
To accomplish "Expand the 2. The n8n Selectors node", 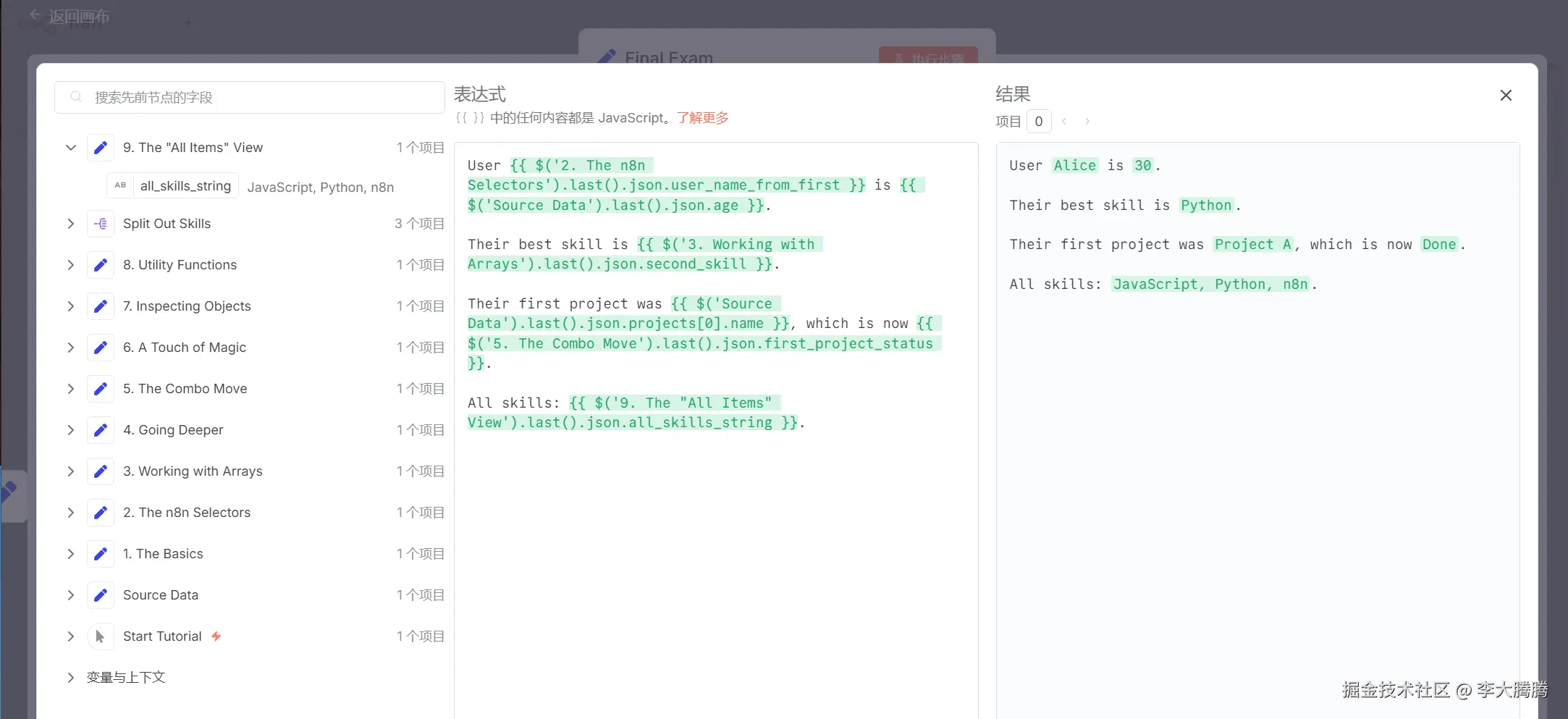I will pos(71,513).
